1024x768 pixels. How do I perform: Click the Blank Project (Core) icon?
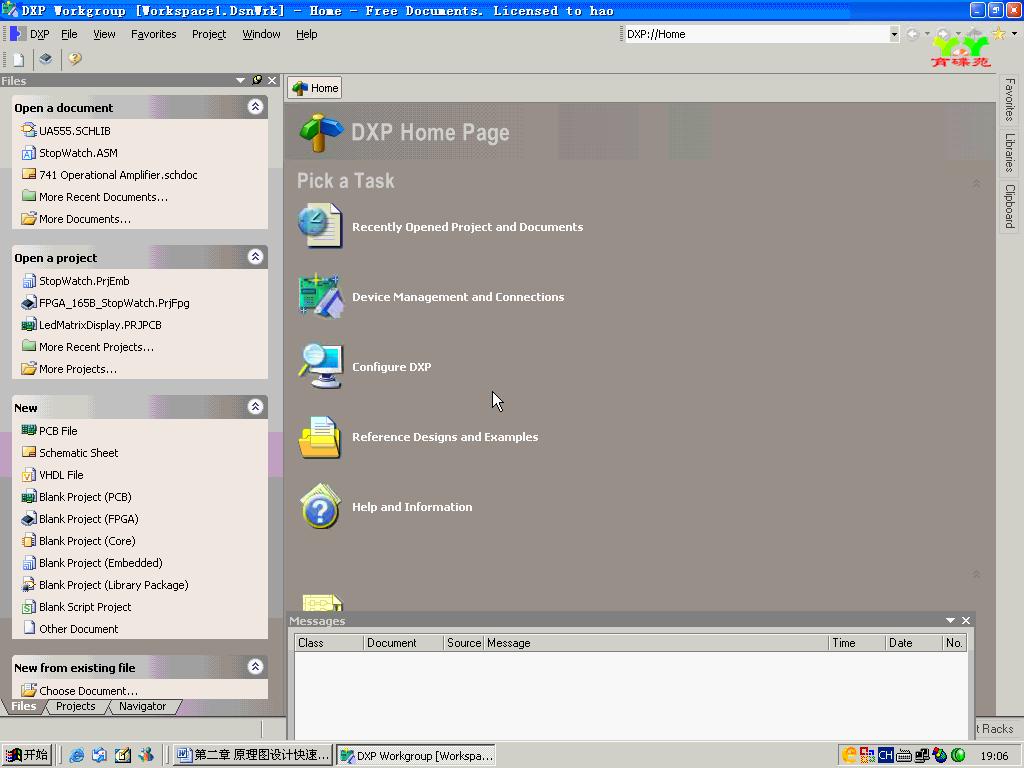[x=29, y=541]
